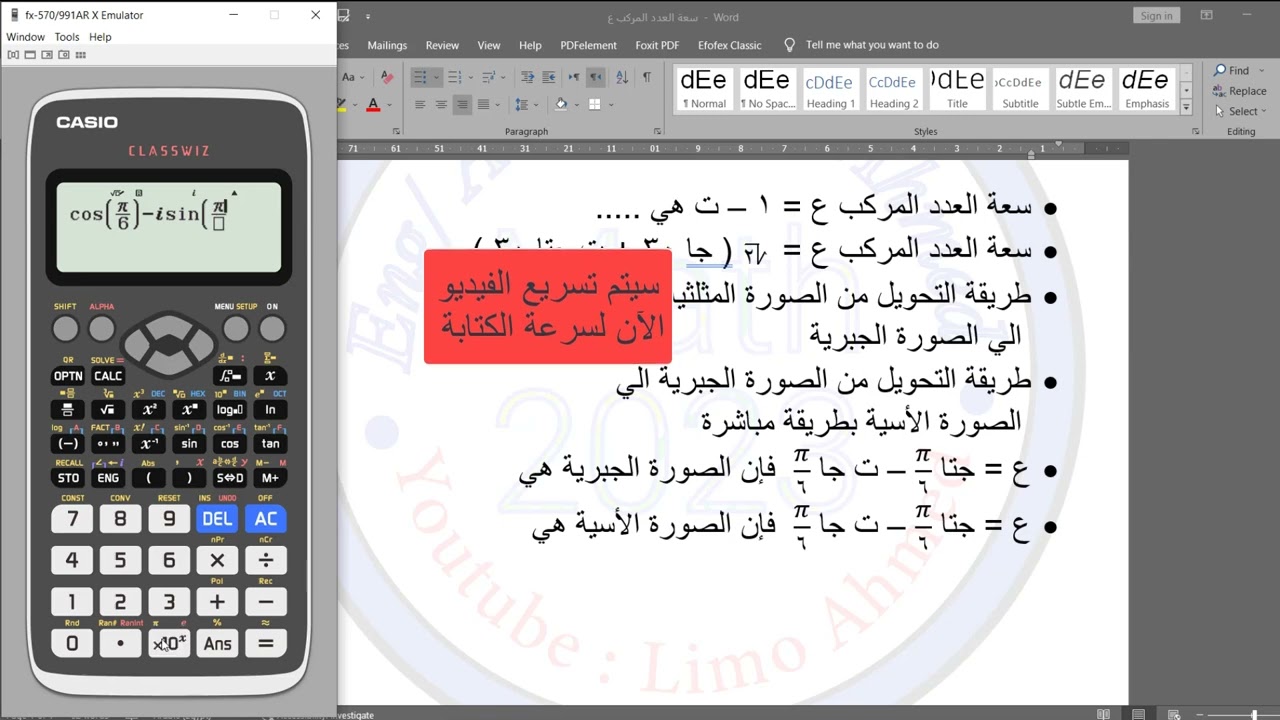1280x720 pixels.
Task: Click the calculator integral key
Action: [x=230, y=376]
